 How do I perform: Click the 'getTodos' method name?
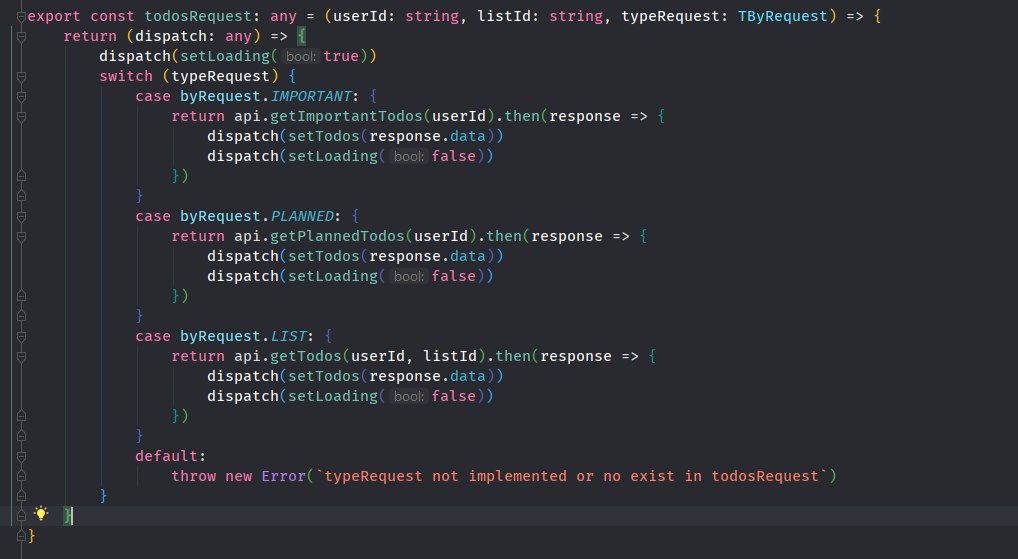(306, 357)
